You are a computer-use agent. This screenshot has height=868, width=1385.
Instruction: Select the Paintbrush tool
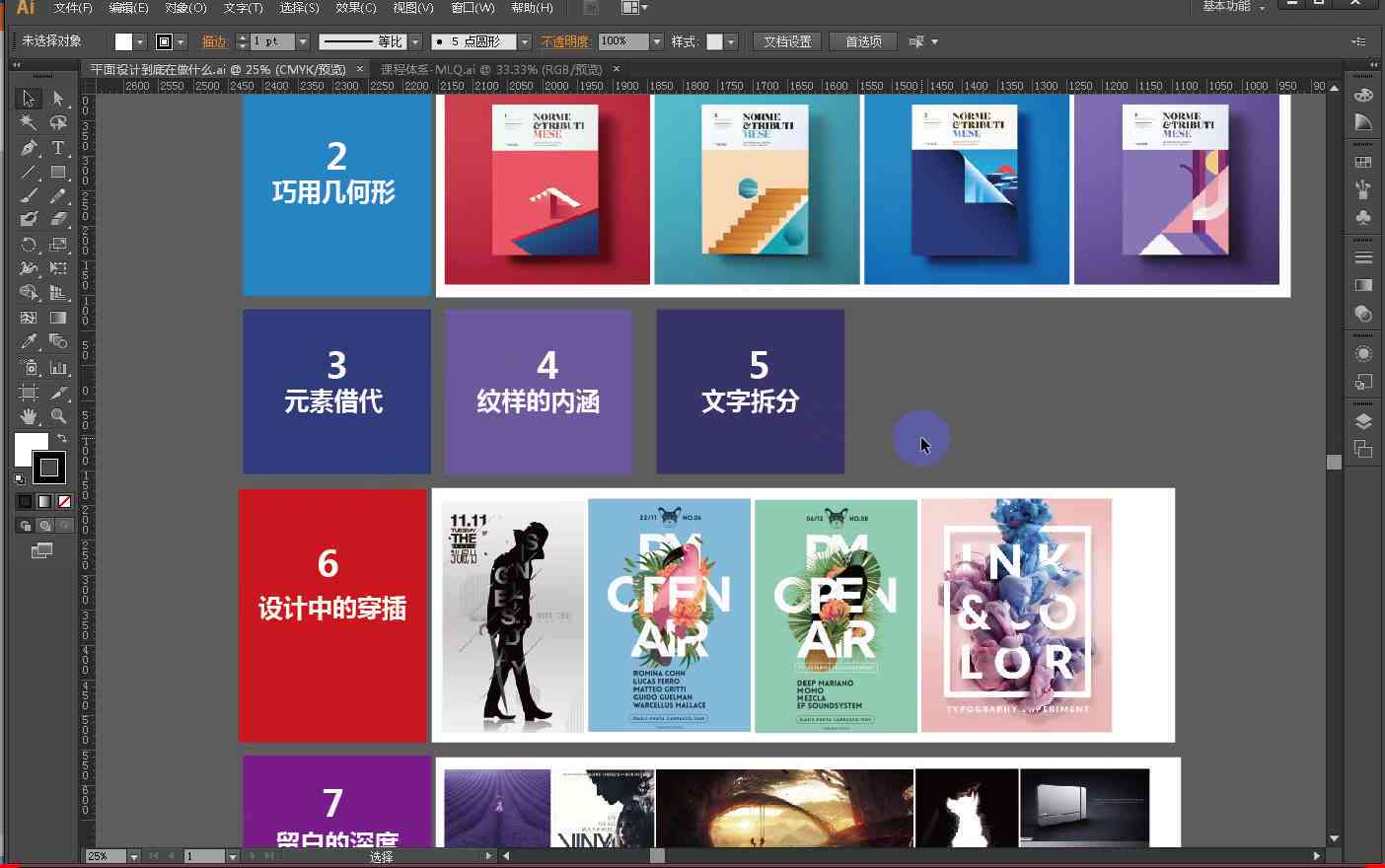(29, 195)
